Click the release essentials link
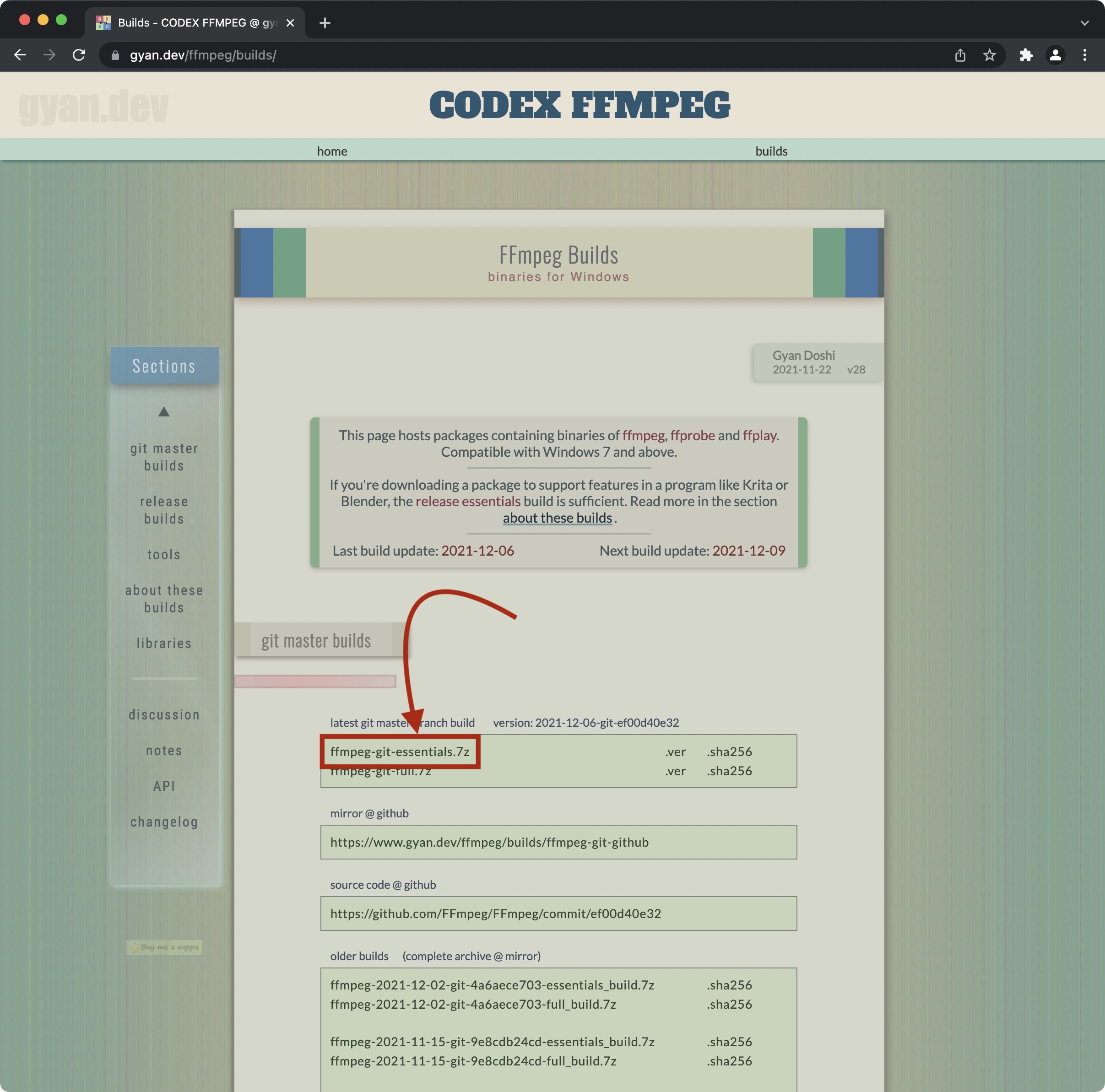 pyautogui.click(x=467, y=502)
